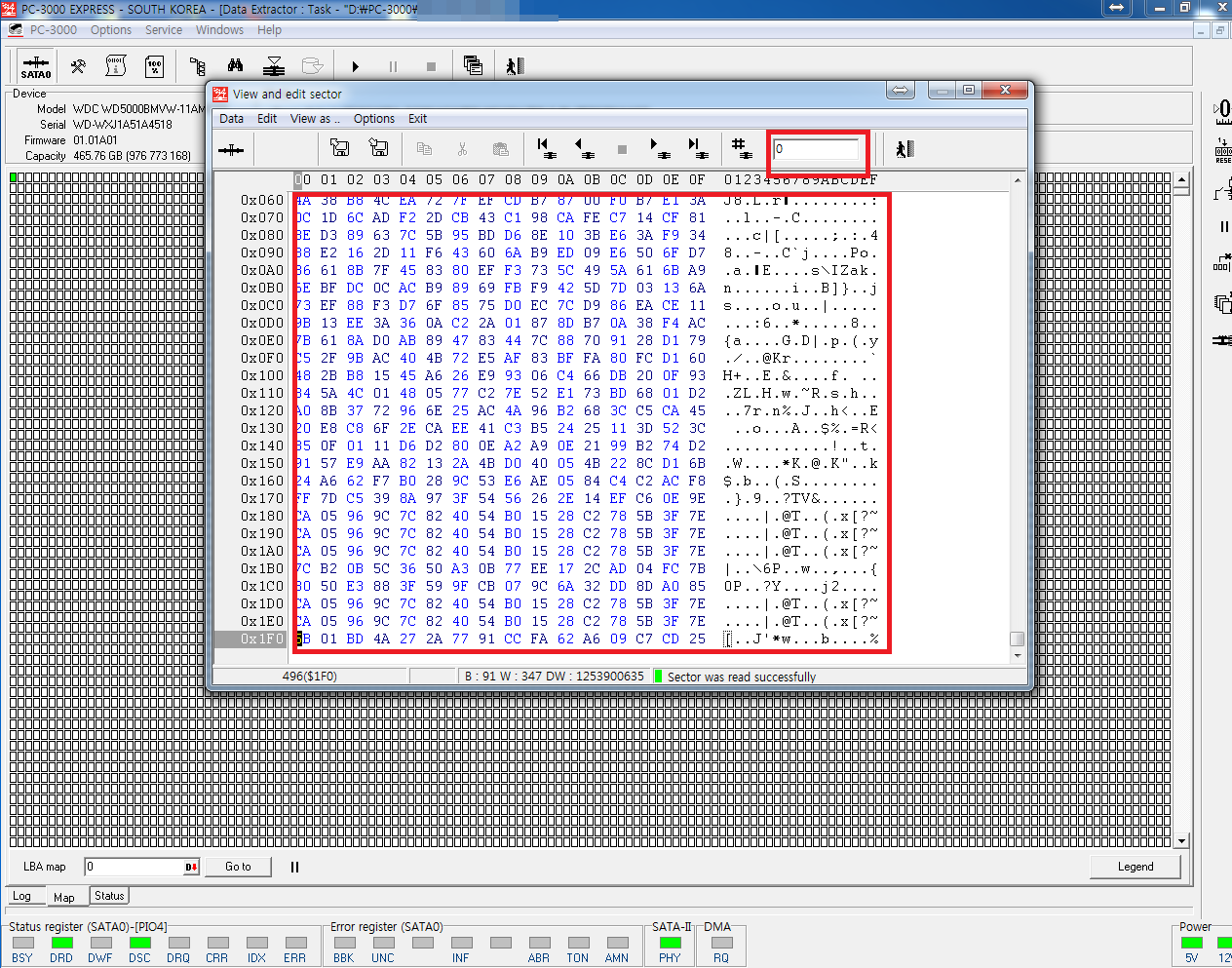Click the DSC status register indicator
The height and width of the screenshot is (968, 1232).
tap(139, 943)
